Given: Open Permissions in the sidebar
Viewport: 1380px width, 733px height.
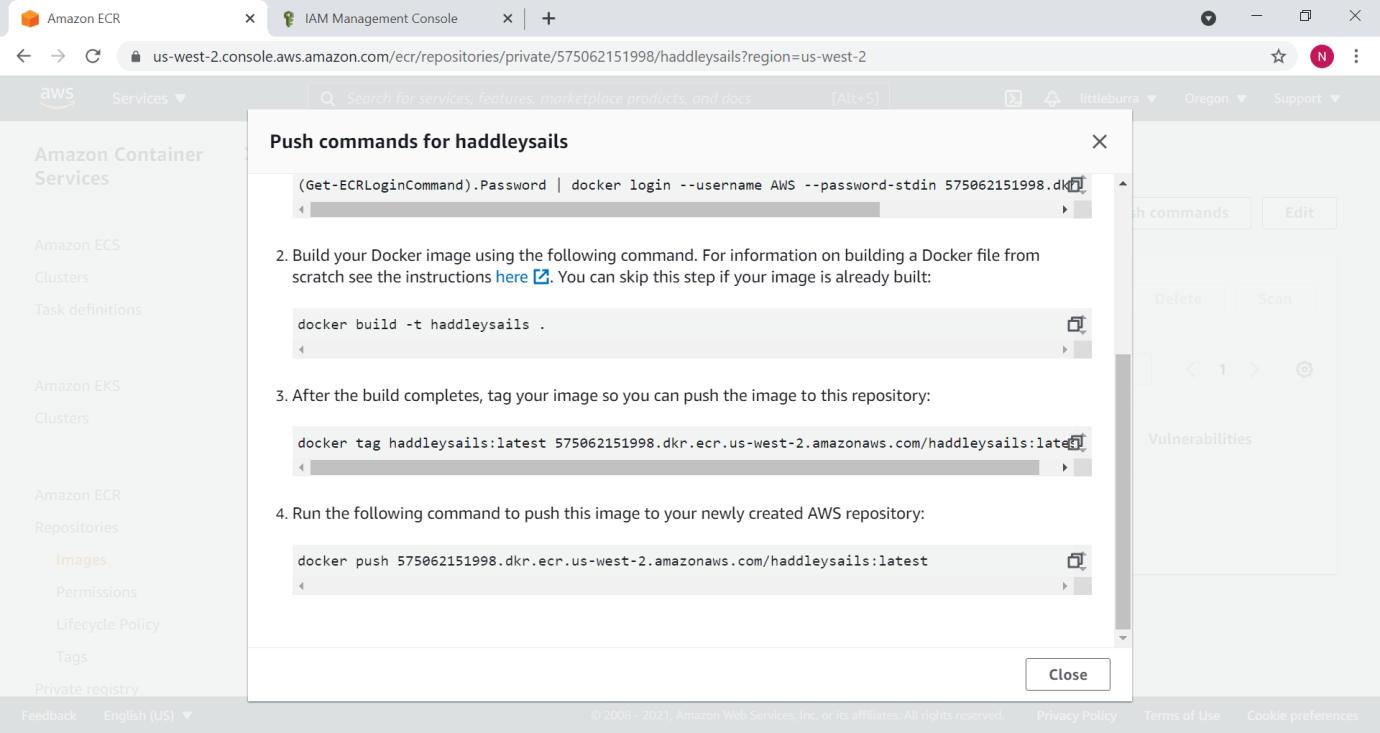Looking at the screenshot, I should coord(96,592).
